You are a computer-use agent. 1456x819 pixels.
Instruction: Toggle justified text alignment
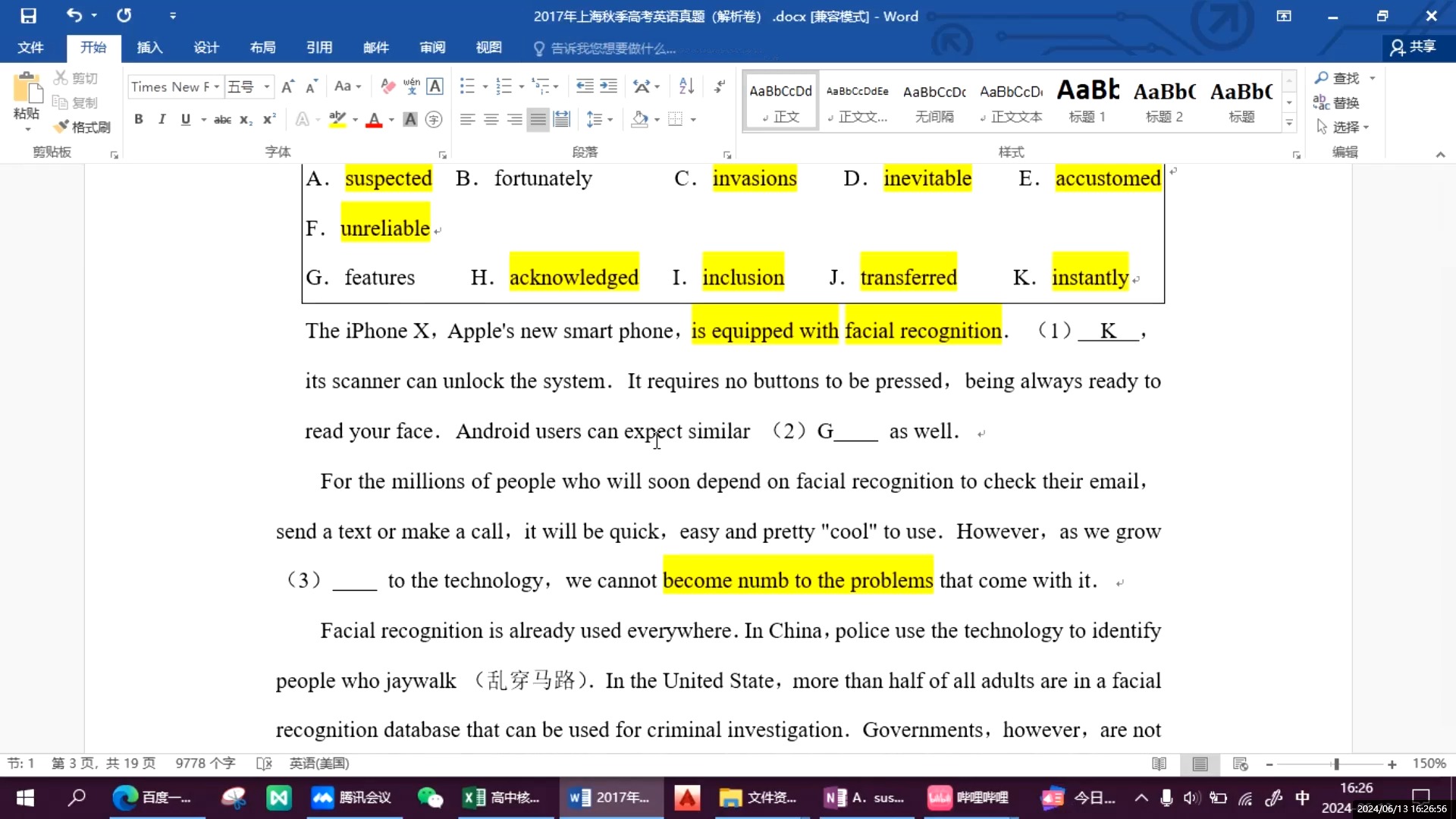pos(538,120)
